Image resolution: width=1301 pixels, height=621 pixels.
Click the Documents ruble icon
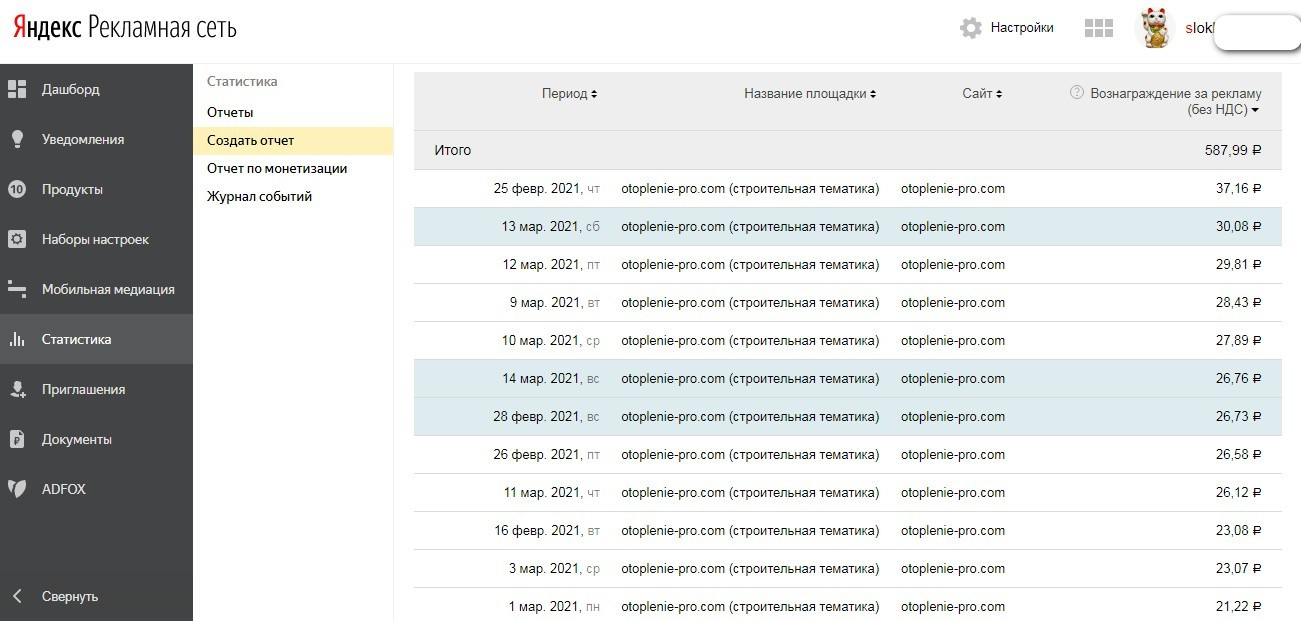coord(17,439)
